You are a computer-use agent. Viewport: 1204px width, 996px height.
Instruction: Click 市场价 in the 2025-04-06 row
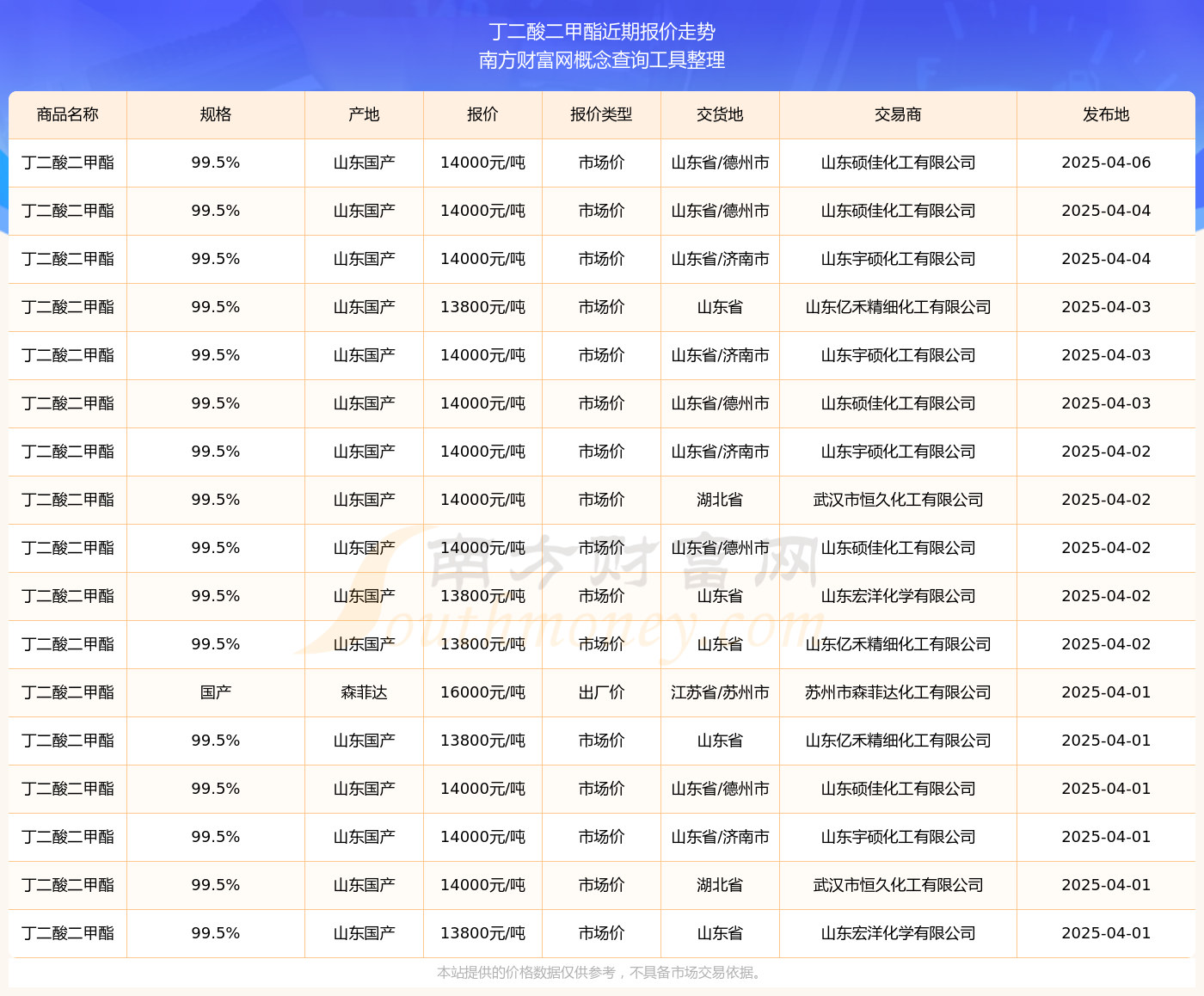click(x=601, y=163)
